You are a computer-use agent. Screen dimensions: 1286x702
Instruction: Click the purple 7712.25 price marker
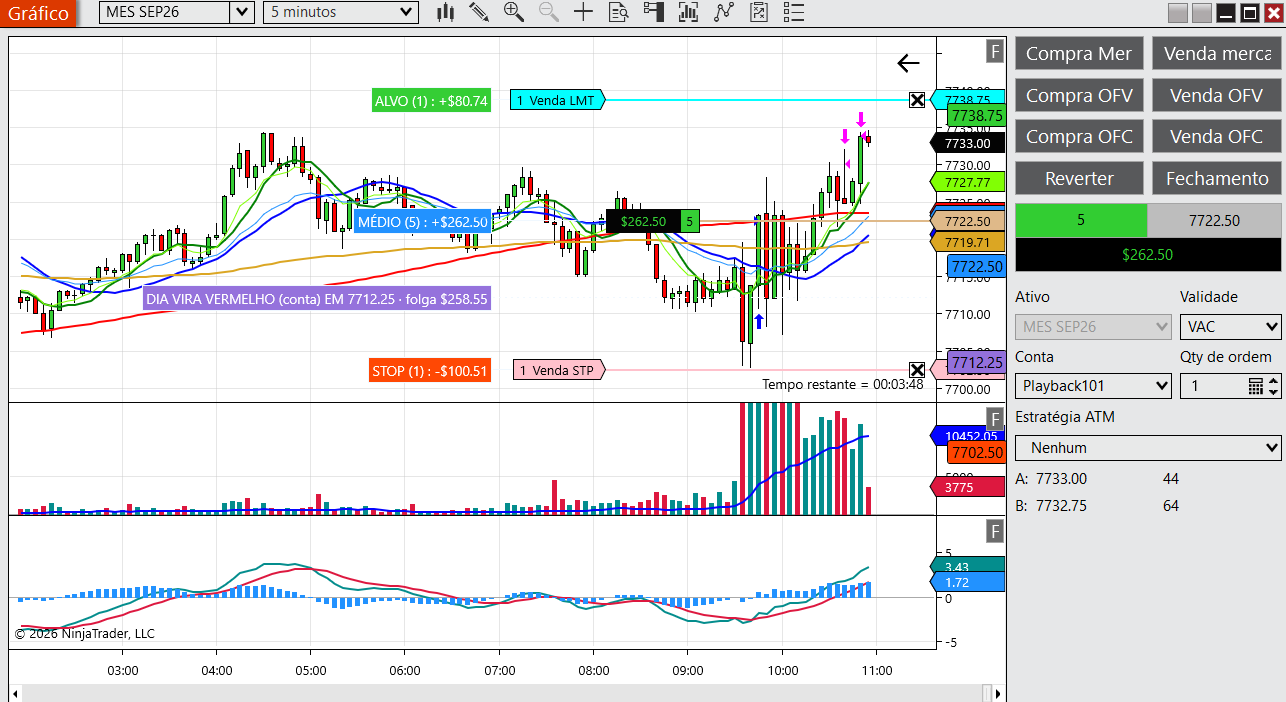tap(975, 362)
